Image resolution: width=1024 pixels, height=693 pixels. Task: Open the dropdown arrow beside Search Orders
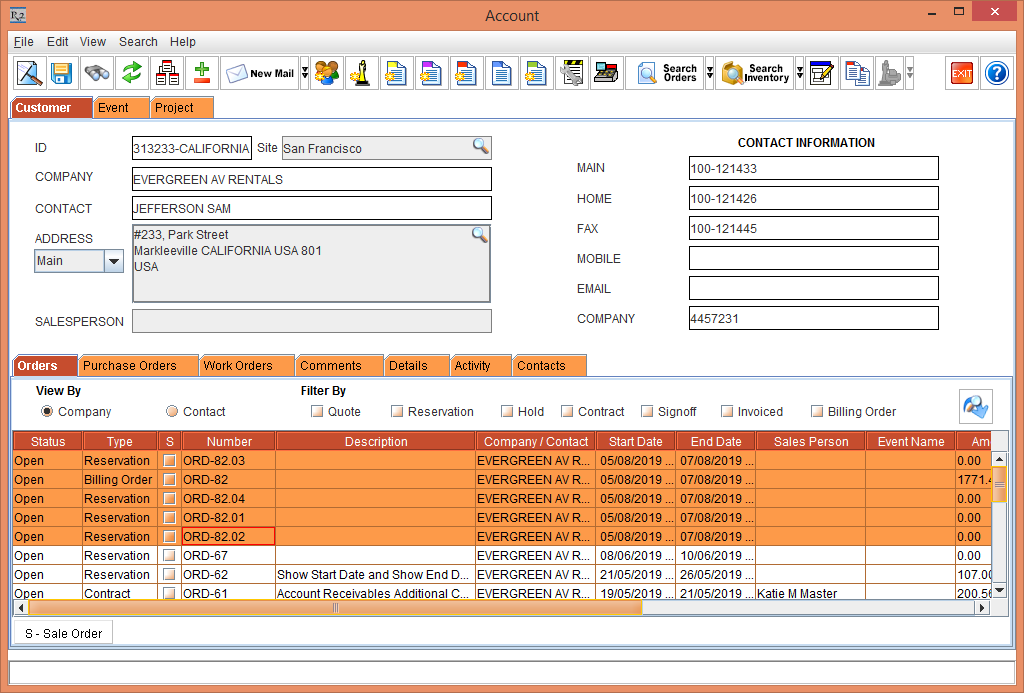709,74
